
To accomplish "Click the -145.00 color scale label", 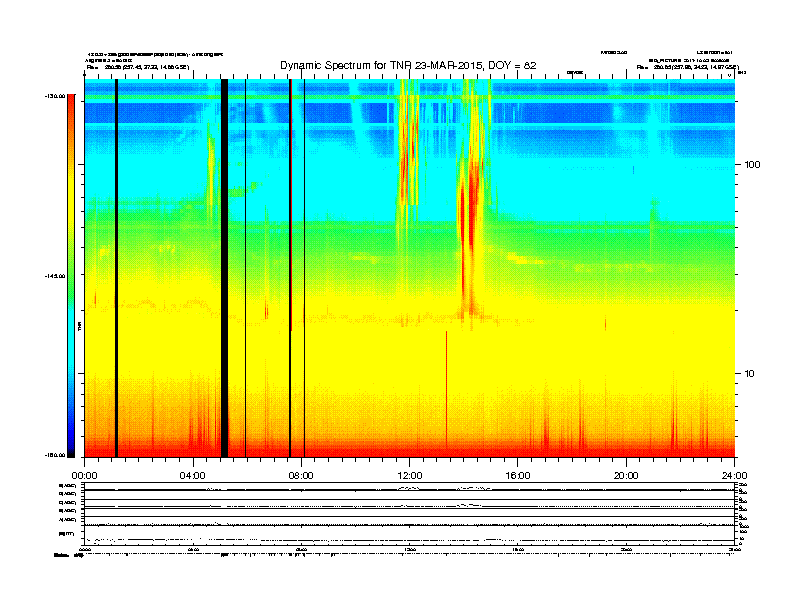I will pyautogui.click(x=55, y=276).
